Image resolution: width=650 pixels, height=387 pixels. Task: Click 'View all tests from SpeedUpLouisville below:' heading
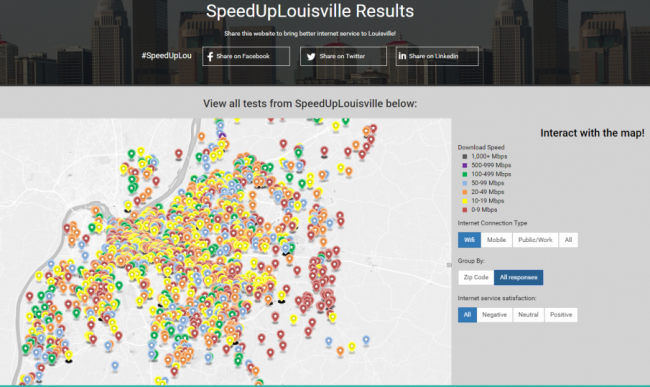pyautogui.click(x=310, y=104)
